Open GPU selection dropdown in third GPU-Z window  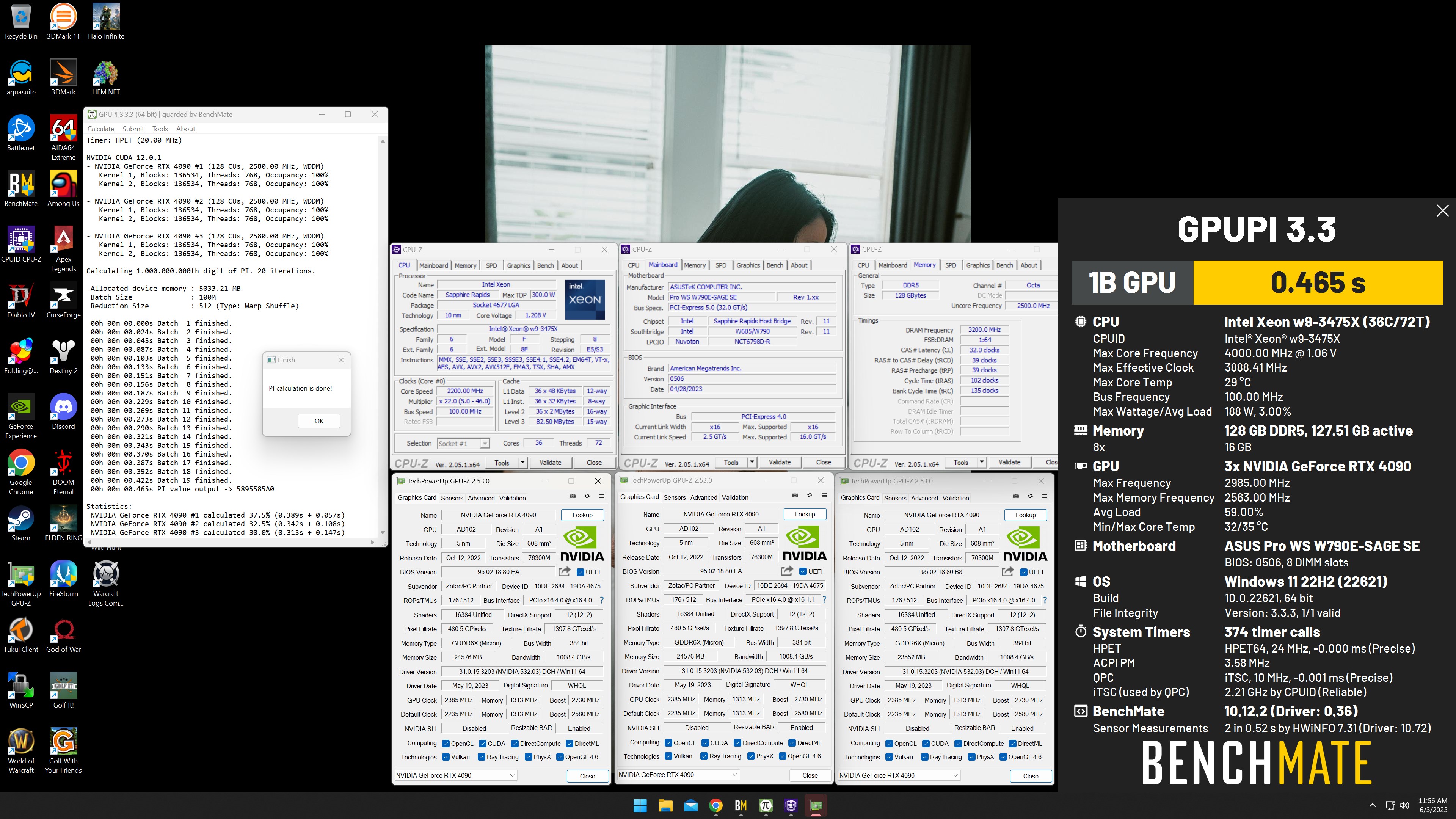coord(899,775)
